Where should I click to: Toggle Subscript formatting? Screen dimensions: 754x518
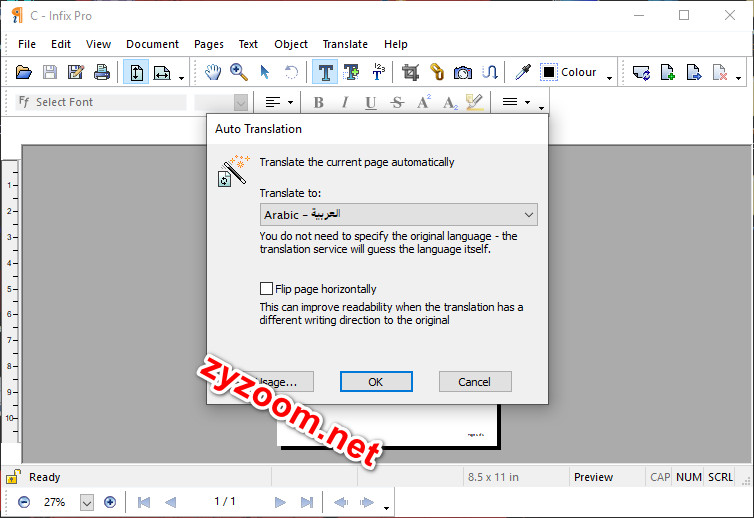tap(450, 102)
